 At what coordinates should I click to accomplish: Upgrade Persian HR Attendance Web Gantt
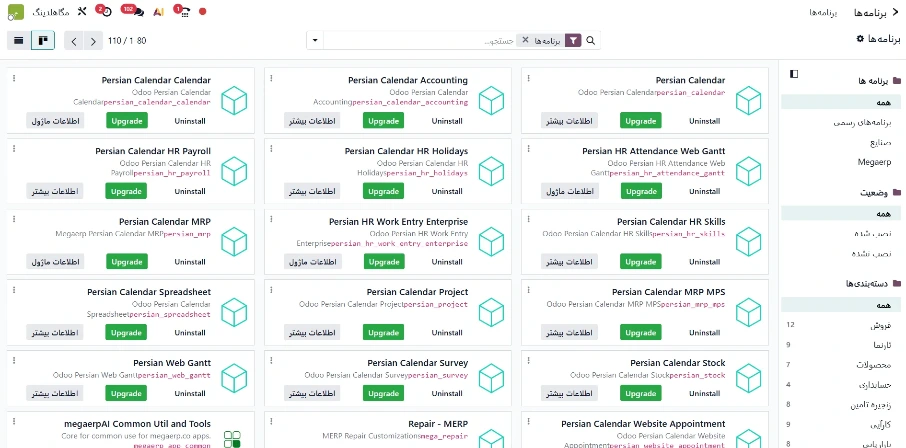point(641,191)
